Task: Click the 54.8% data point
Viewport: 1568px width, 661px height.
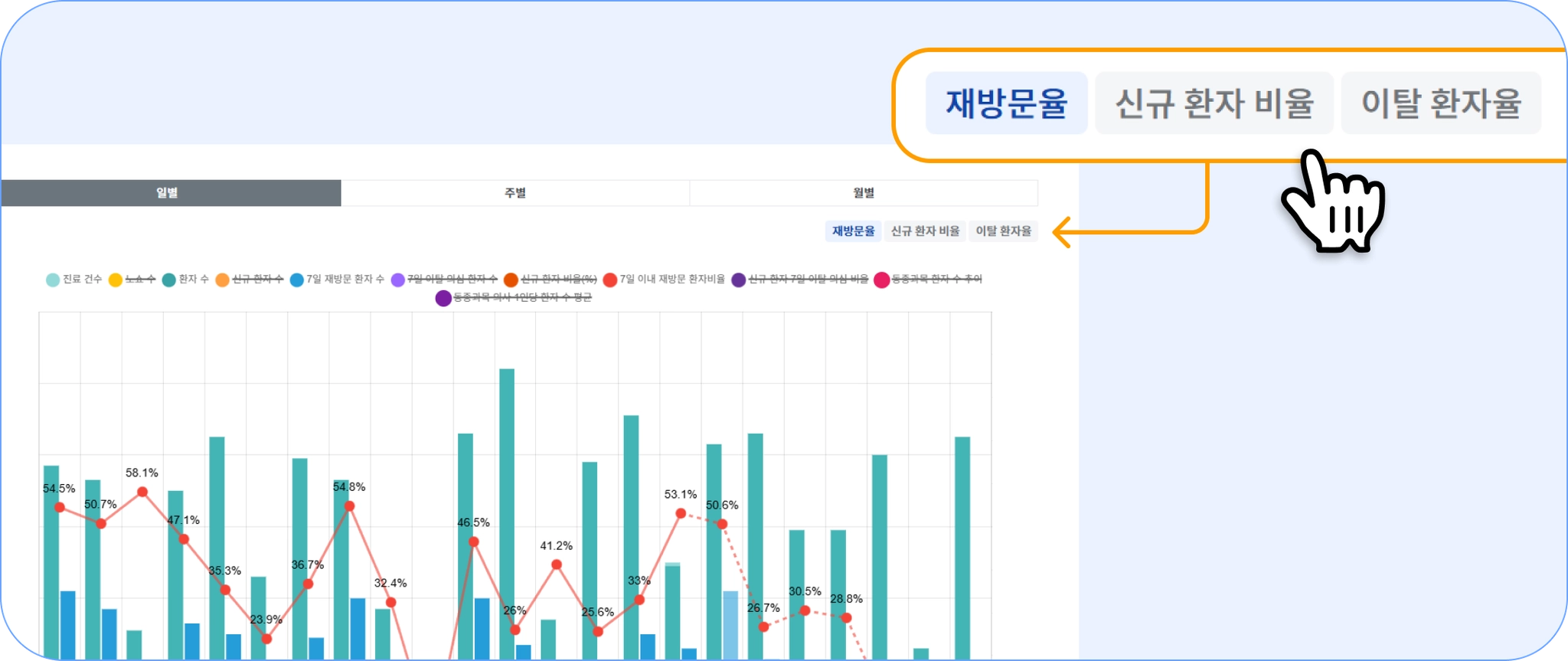Action: [x=349, y=506]
